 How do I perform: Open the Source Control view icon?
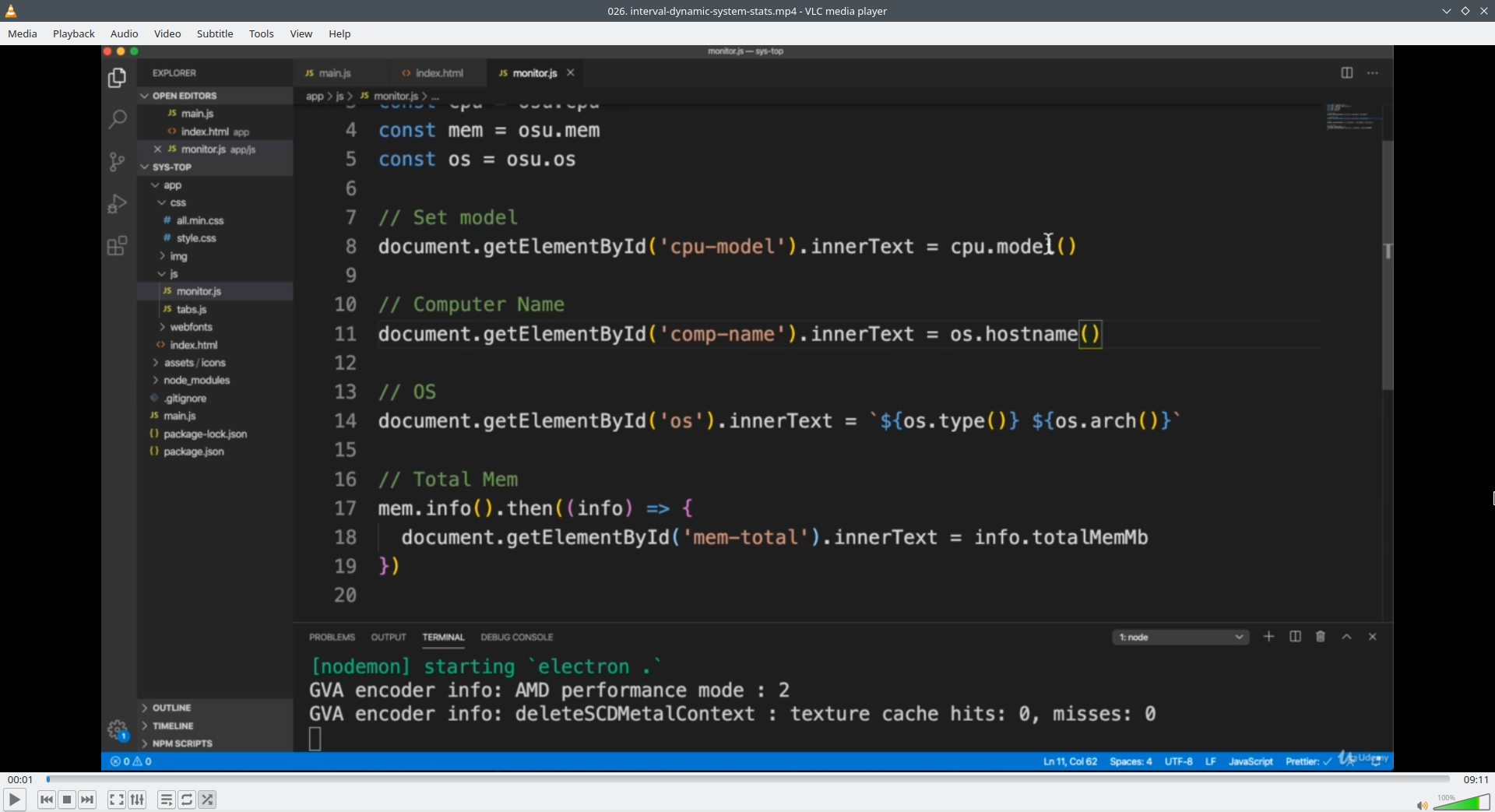tap(117, 161)
